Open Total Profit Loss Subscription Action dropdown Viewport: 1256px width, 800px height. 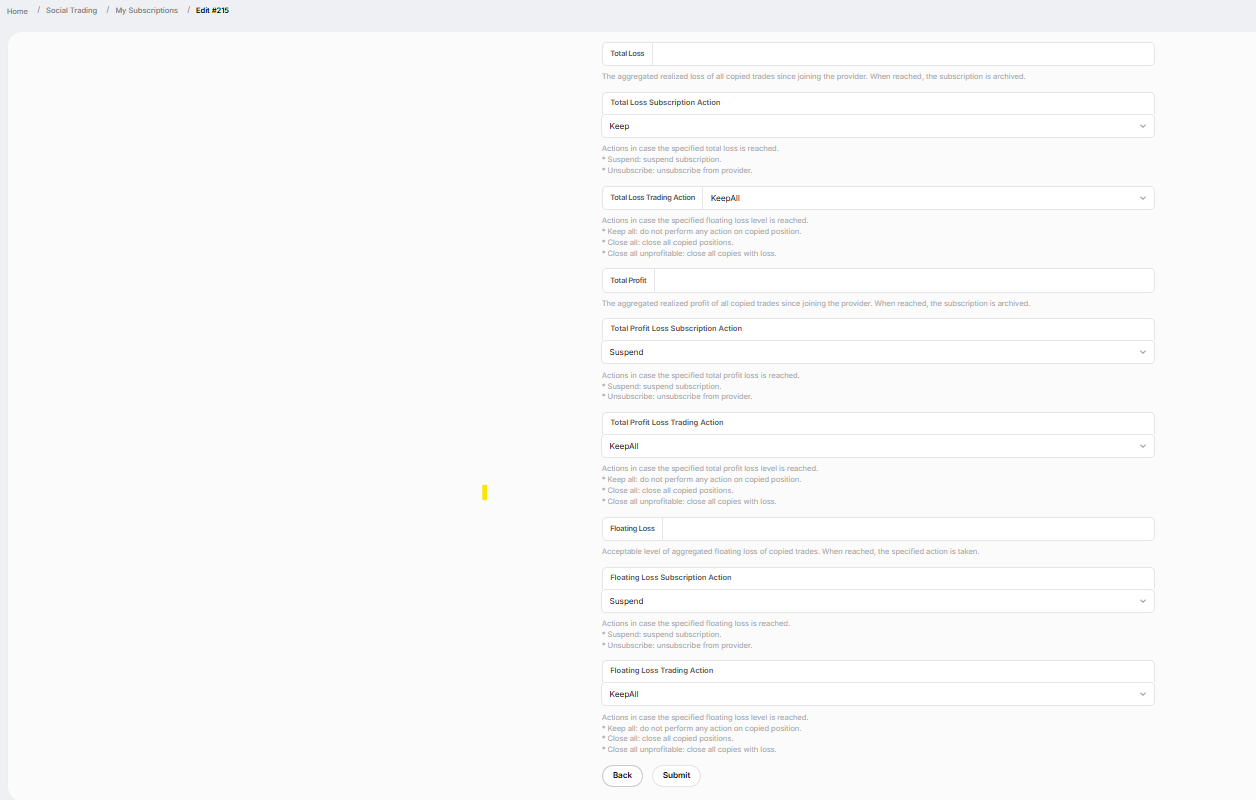click(878, 352)
